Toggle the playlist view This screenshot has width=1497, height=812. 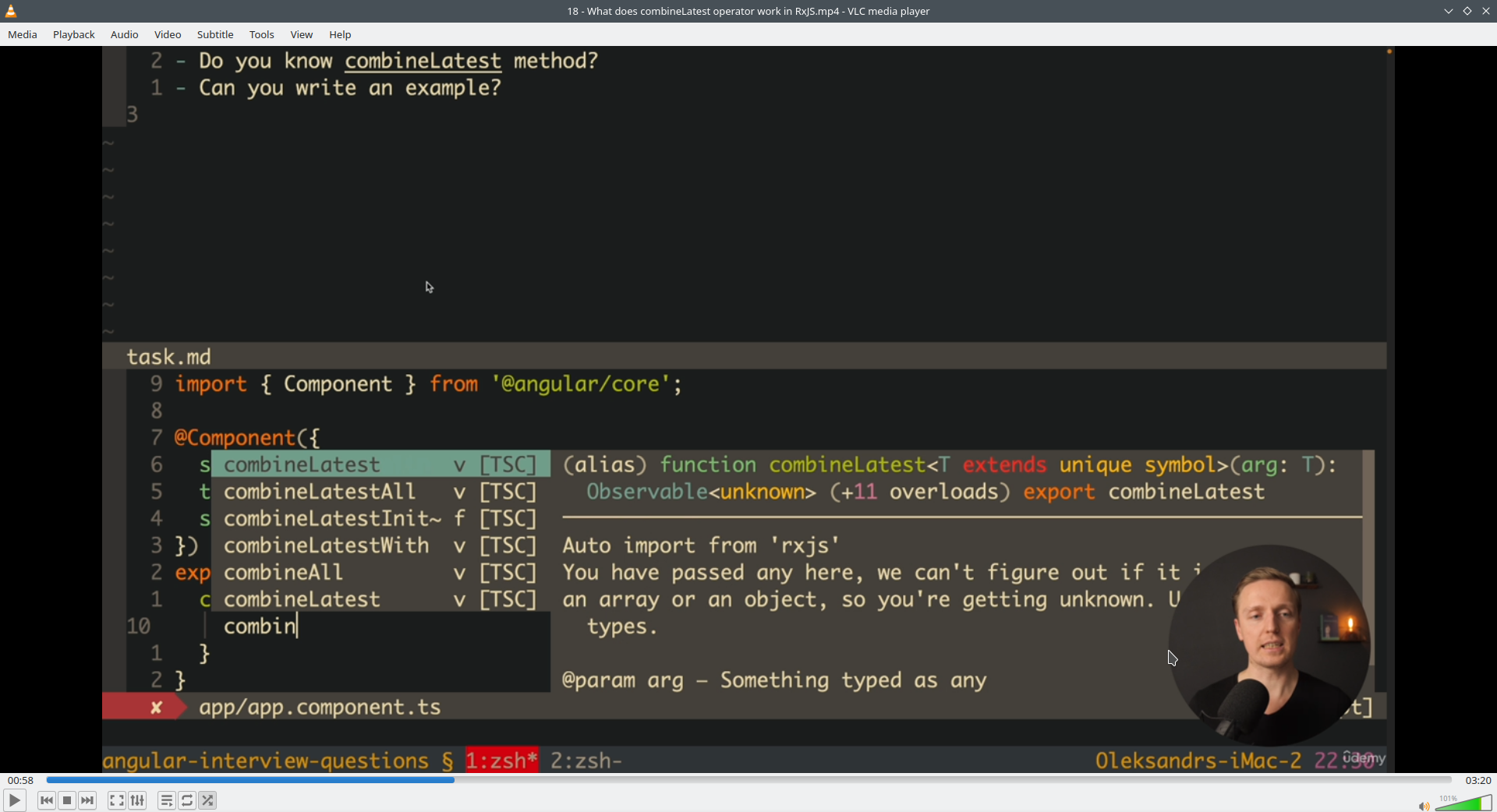[167, 800]
